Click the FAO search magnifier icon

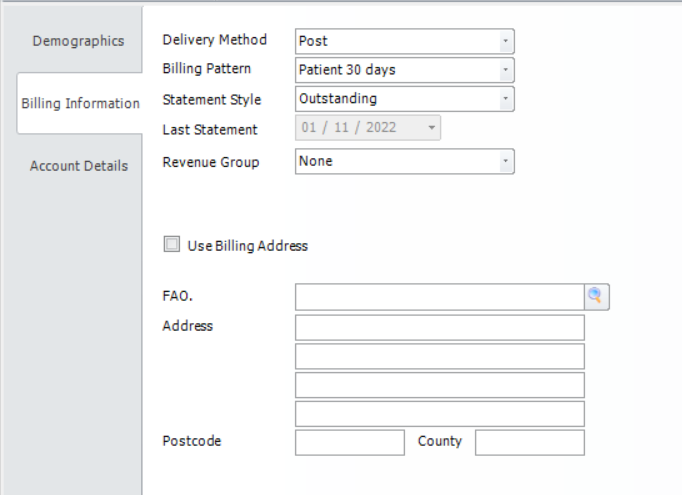[x=597, y=296]
